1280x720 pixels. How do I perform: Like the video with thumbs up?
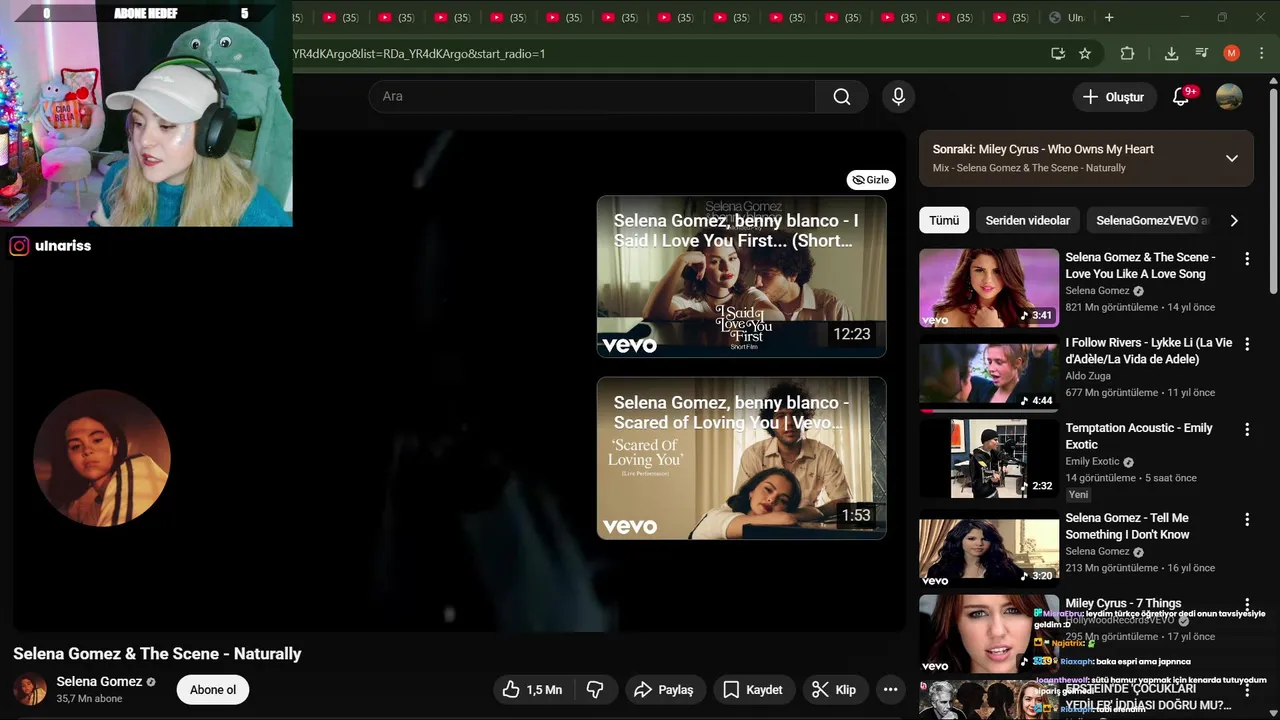click(x=533, y=689)
